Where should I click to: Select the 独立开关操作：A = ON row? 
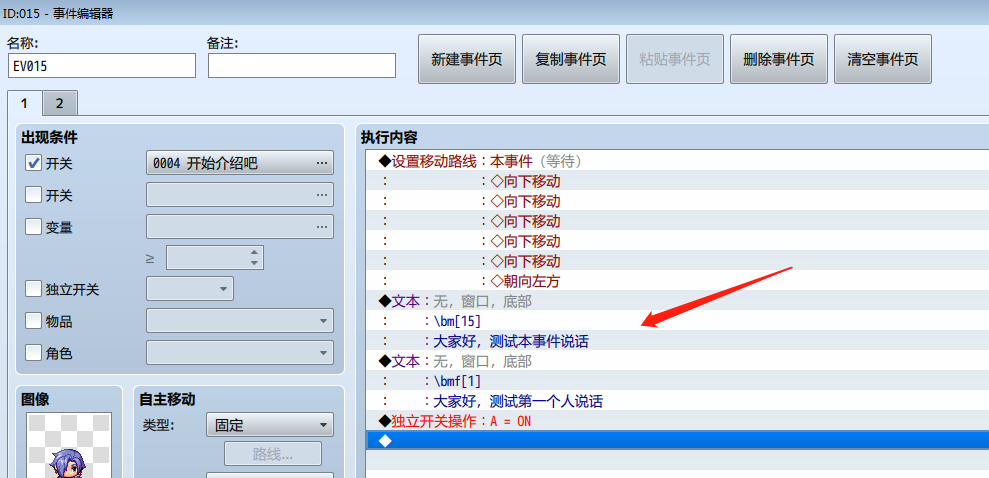[x=677, y=421]
